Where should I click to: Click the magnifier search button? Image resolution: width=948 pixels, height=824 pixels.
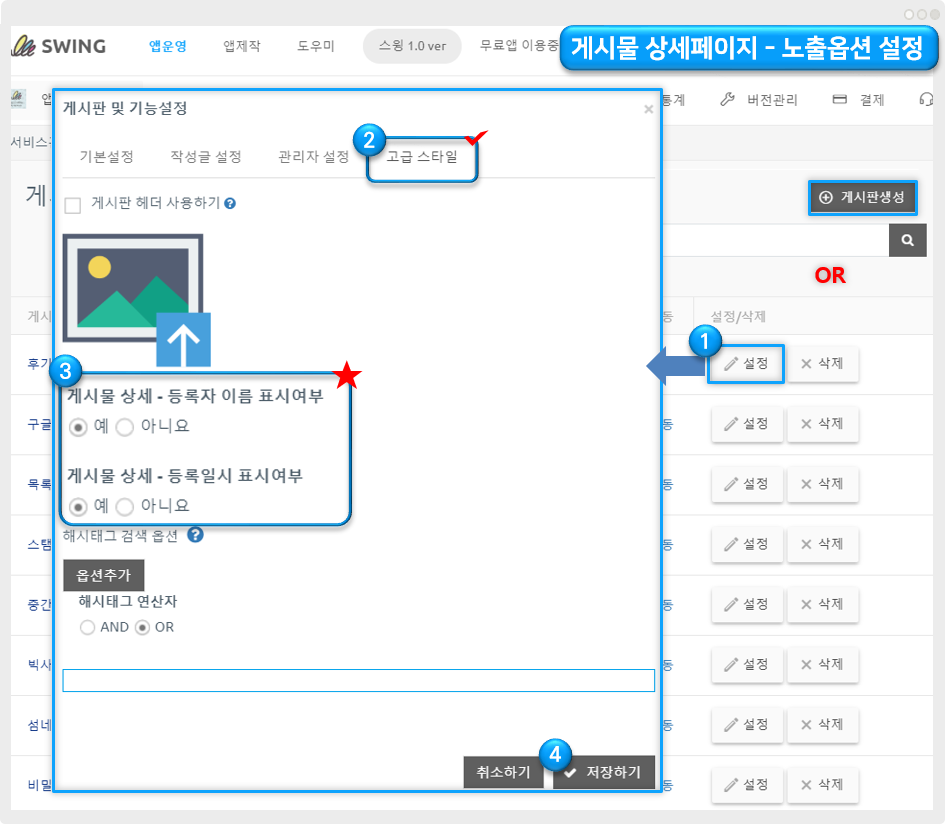click(x=907, y=240)
